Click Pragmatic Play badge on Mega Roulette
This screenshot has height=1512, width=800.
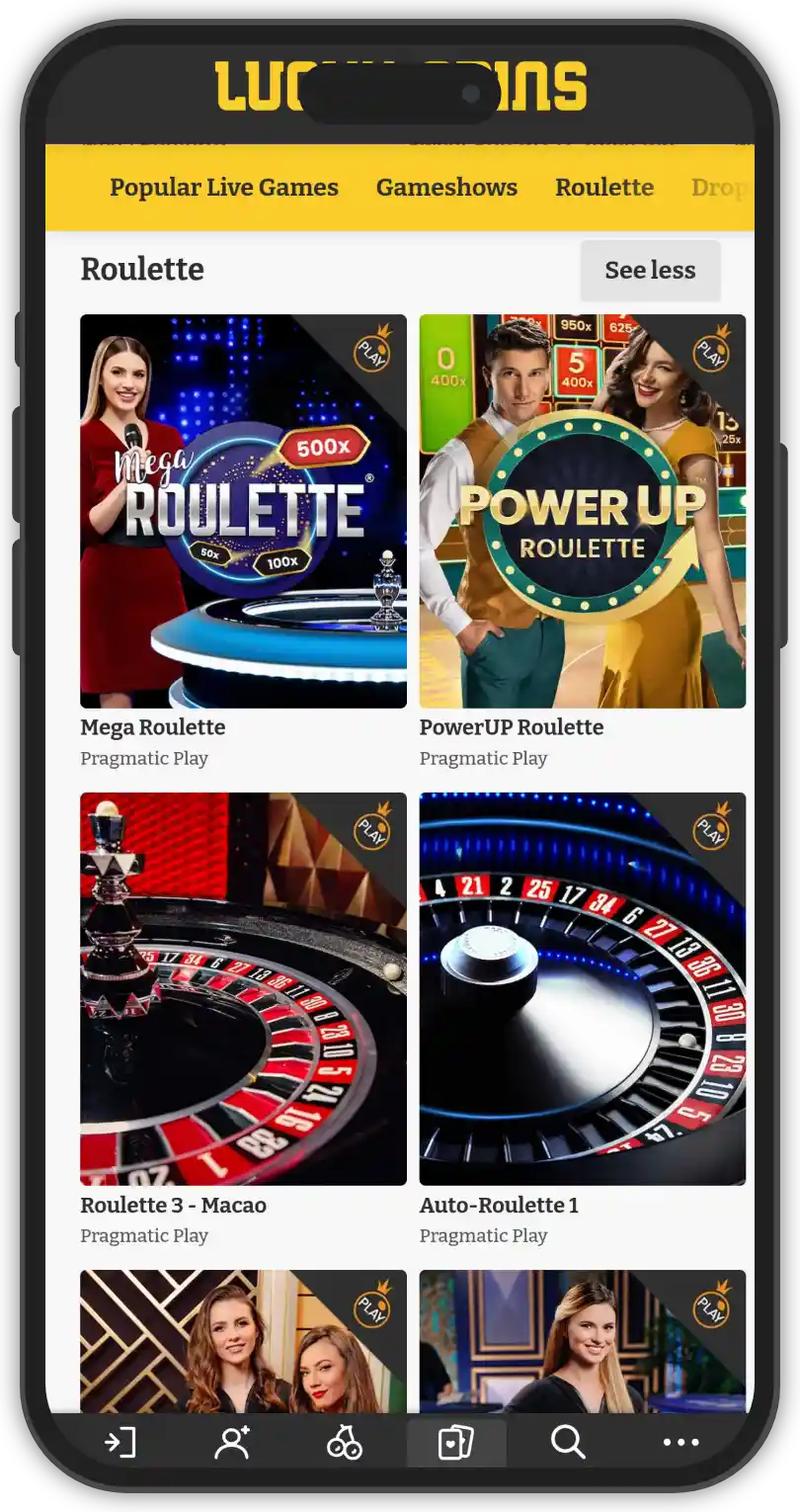[x=372, y=349]
